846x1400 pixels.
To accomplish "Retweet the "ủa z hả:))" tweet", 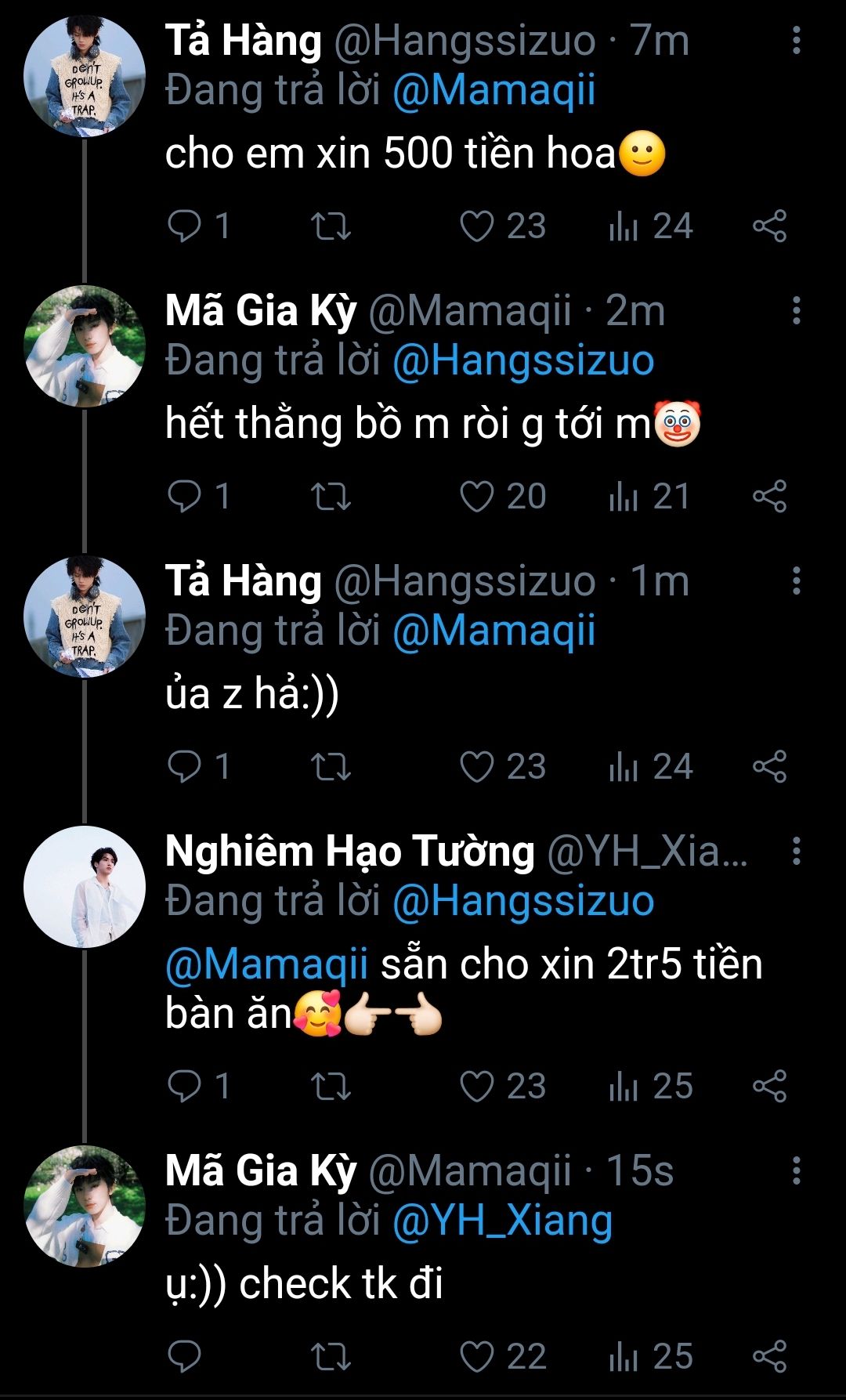I will pos(331,767).
